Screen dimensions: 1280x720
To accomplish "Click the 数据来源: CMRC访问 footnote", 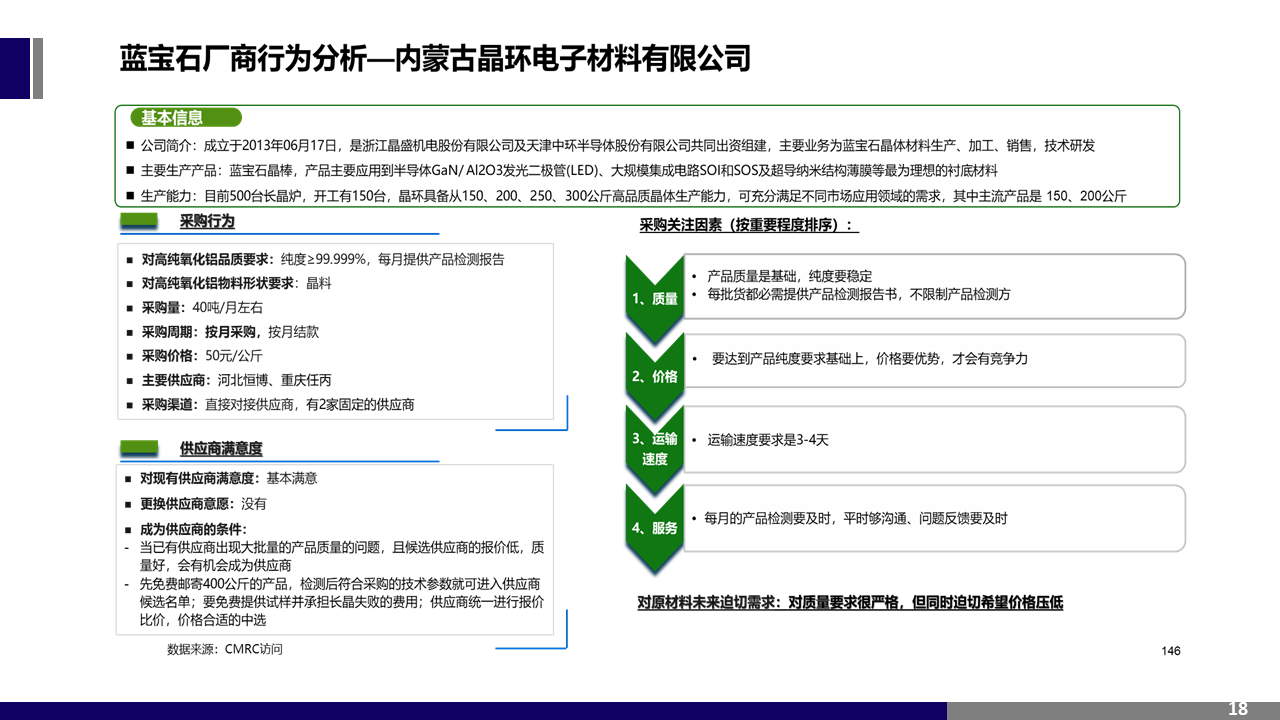I will [x=225, y=649].
